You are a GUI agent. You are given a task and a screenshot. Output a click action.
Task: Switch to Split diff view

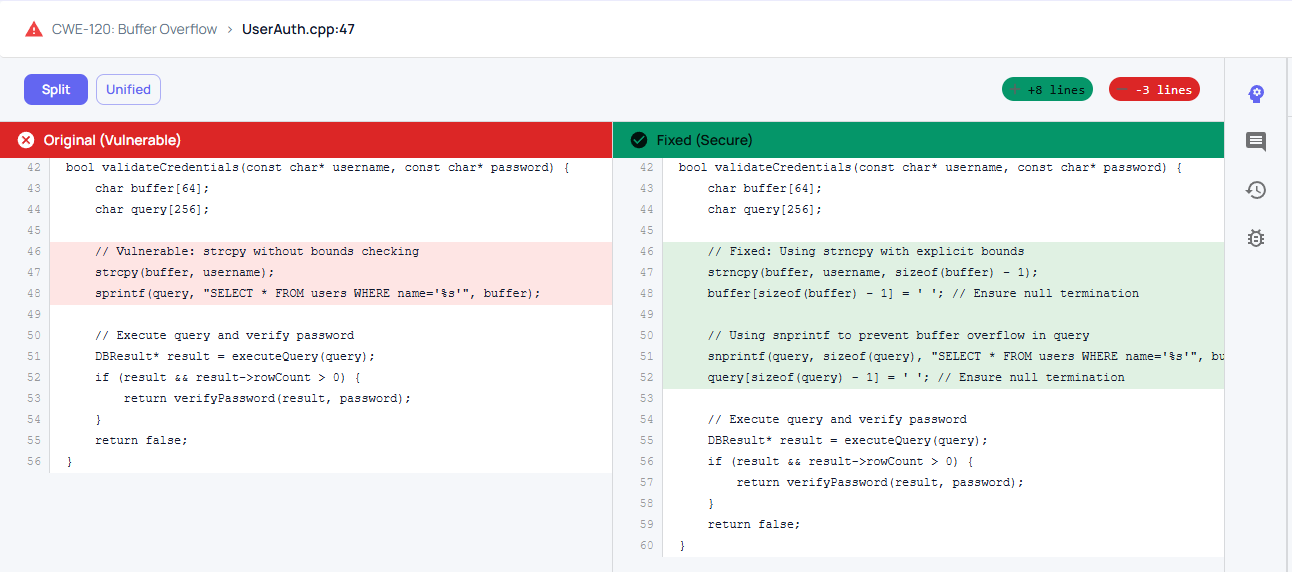coord(56,89)
